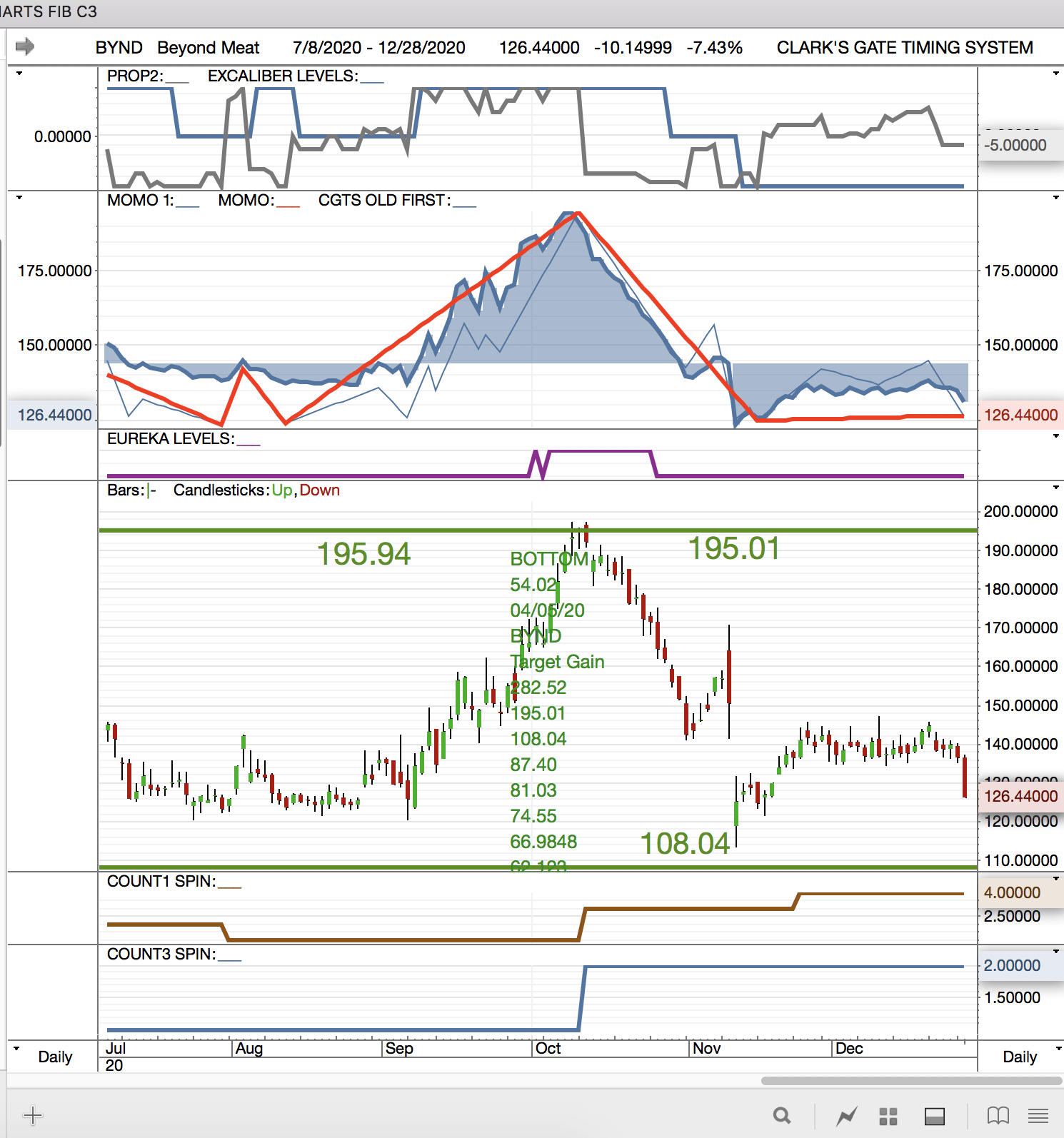The width and height of the screenshot is (1064, 1138).
Task: Open the book library icon
Action: (998, 1115)
